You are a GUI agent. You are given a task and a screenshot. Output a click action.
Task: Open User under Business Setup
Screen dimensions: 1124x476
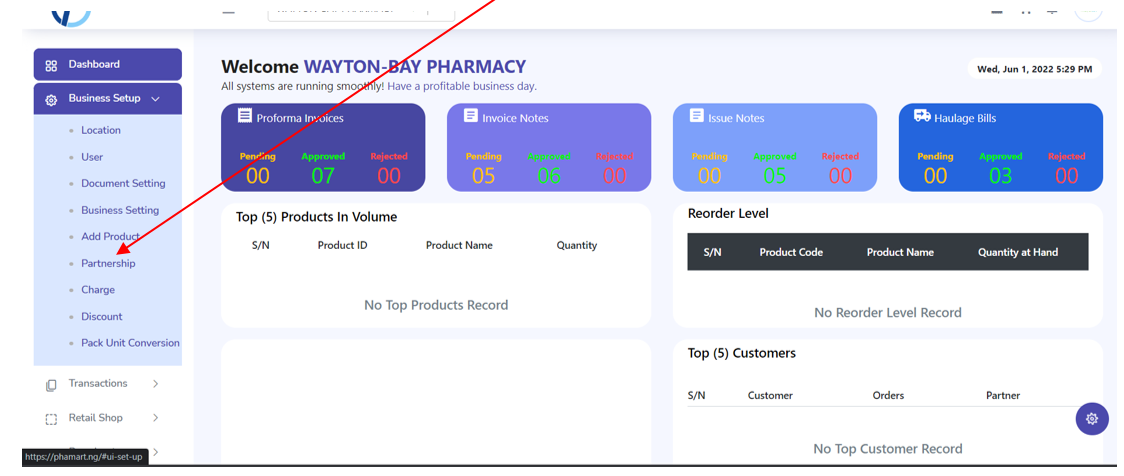(x=92, y=157)
